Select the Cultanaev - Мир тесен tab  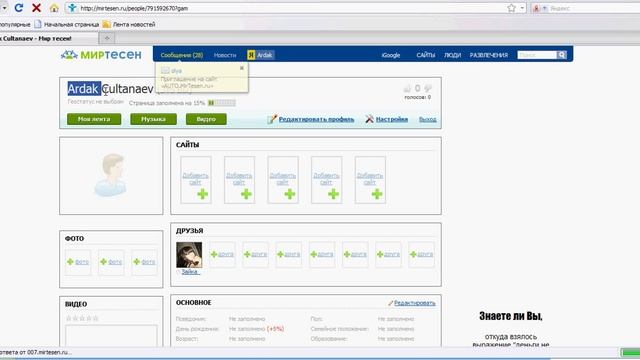point(48,38)
